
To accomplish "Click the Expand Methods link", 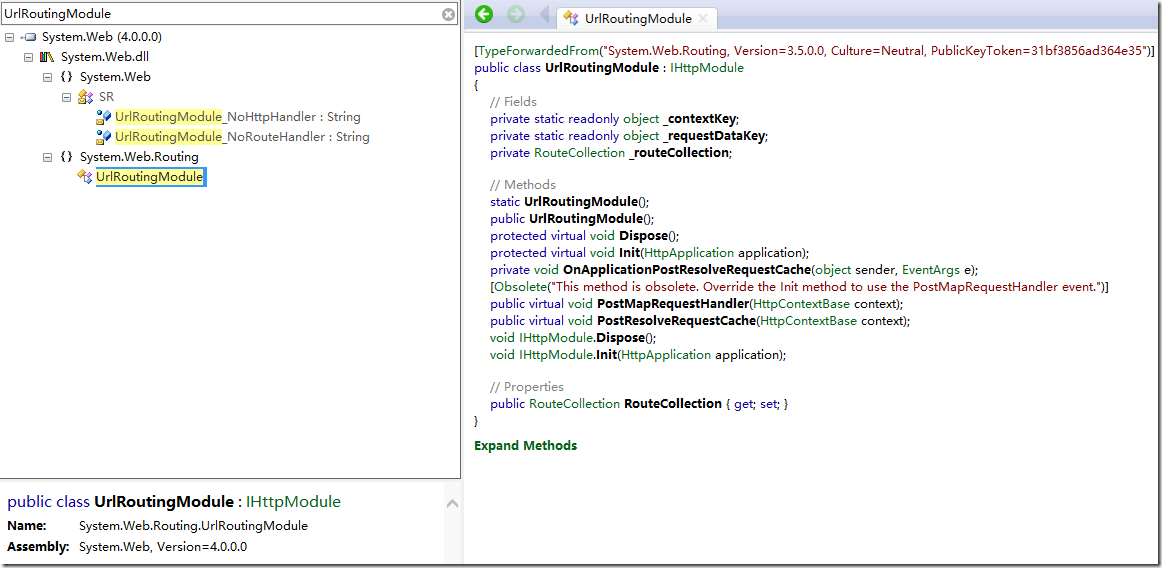I will coord(525,446).
